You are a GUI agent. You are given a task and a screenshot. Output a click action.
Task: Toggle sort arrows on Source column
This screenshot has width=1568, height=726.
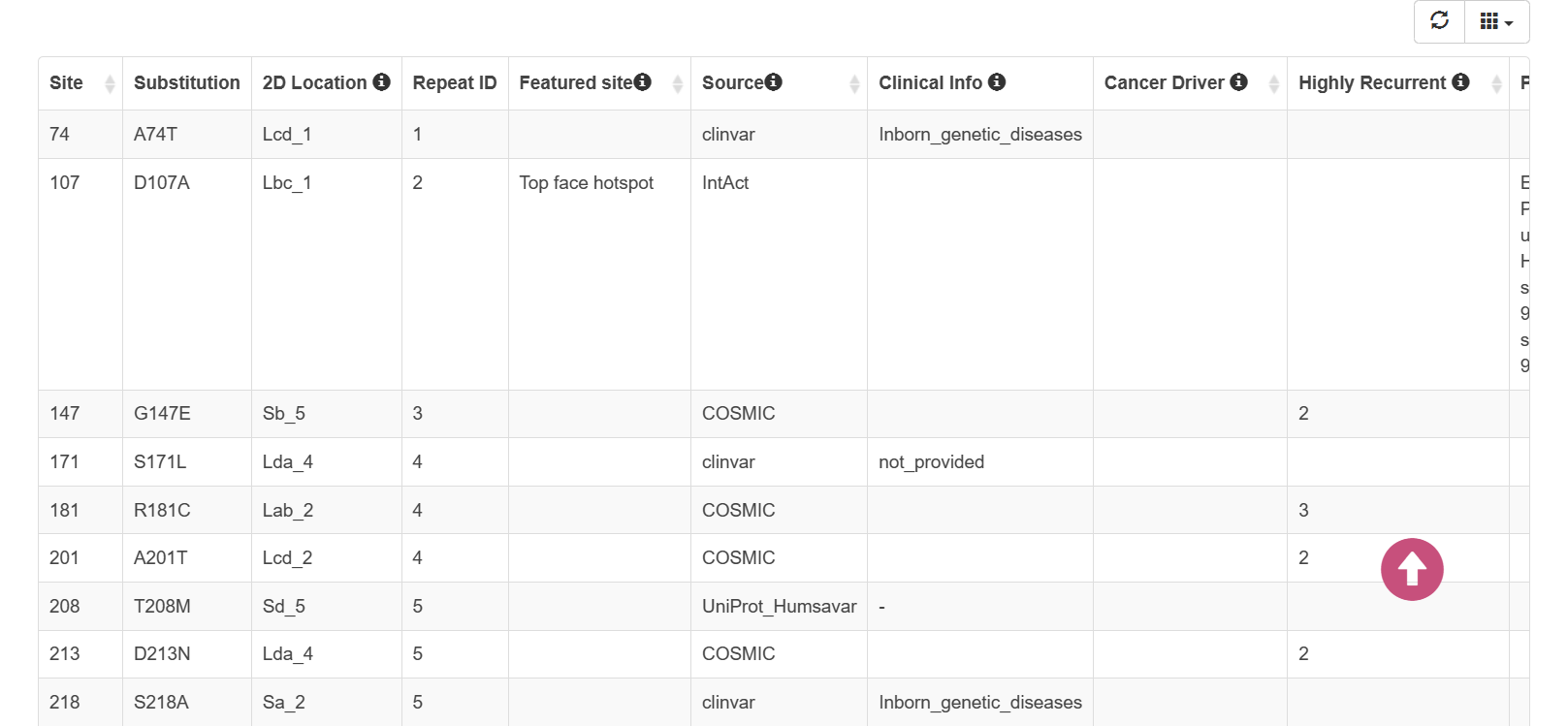[854, 84]
